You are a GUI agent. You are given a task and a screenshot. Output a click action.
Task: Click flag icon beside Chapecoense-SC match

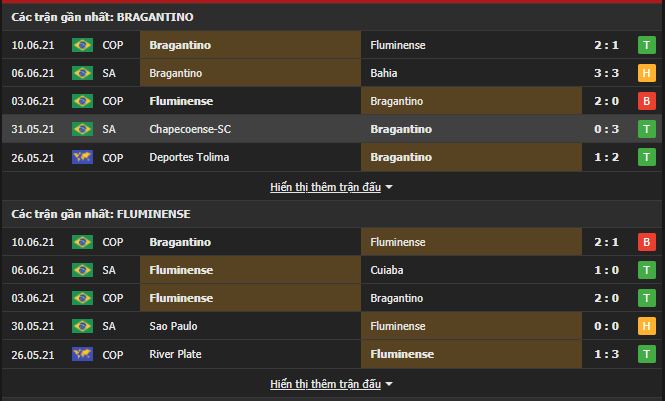[82, 129]
